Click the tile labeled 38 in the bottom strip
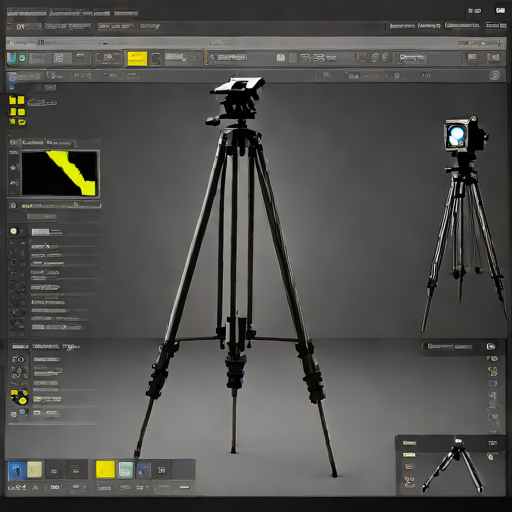This screenshot has width=512, height=512. pos(162,470)
